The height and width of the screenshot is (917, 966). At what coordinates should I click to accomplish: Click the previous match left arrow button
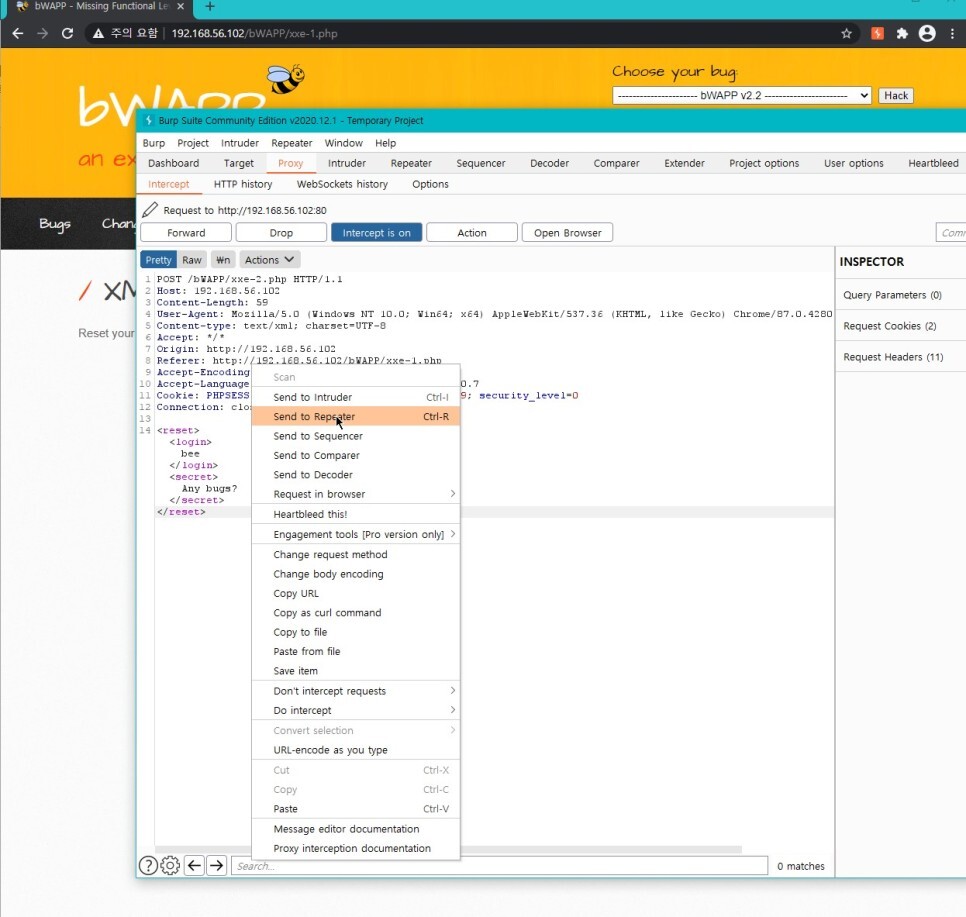[x=194, y=865]
